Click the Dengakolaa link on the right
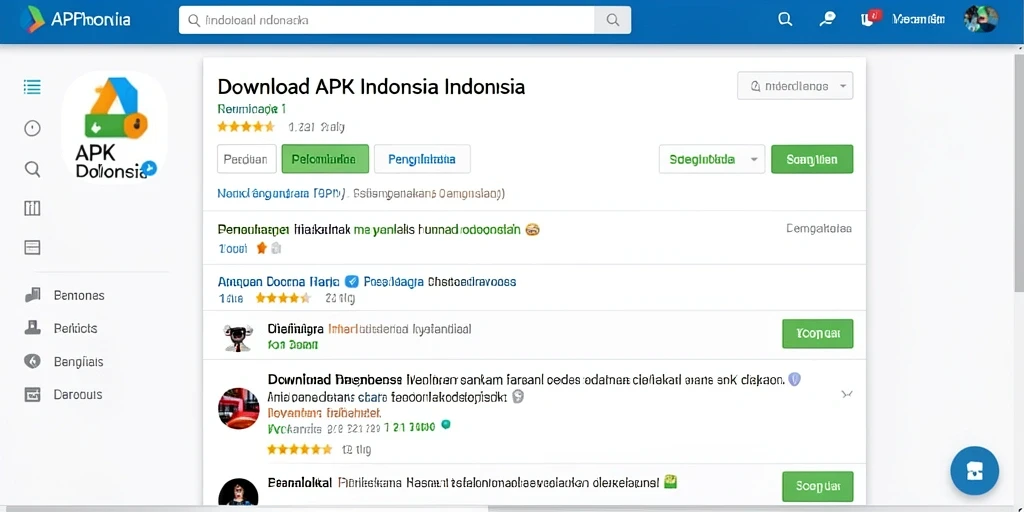 click(819, 229)
